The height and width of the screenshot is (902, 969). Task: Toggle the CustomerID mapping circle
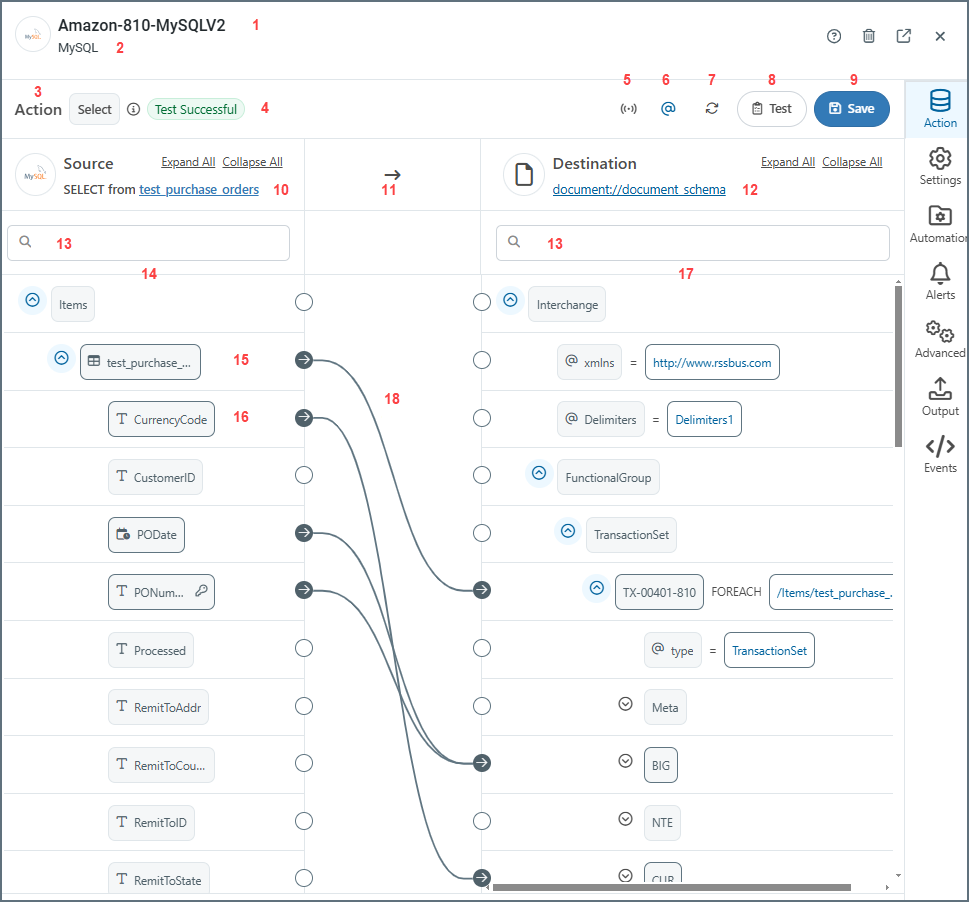(304, 476)
